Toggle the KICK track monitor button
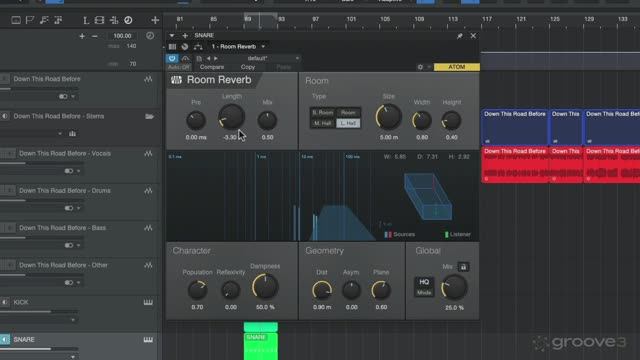The height and width of the screenshot is (360, 640). point(5,302)
